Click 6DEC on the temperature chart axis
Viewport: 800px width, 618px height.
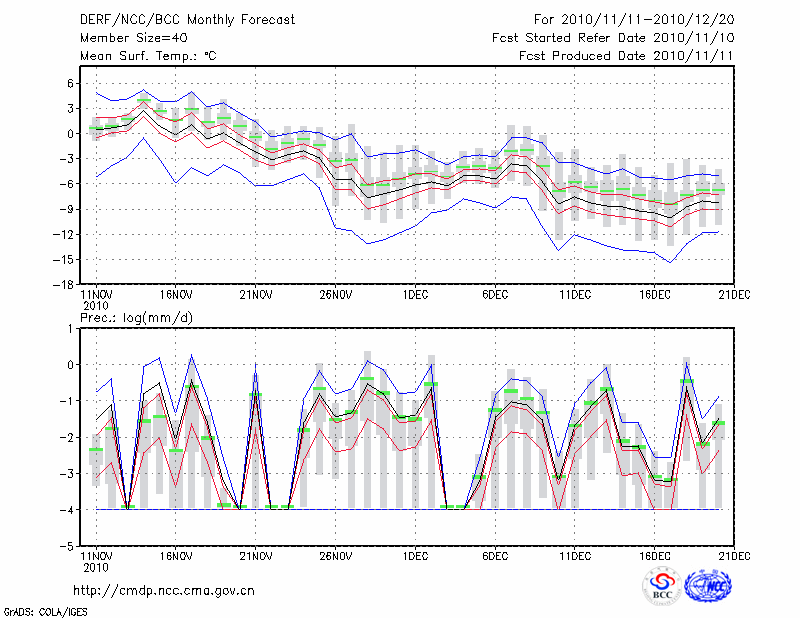click(x=495, y=296)
